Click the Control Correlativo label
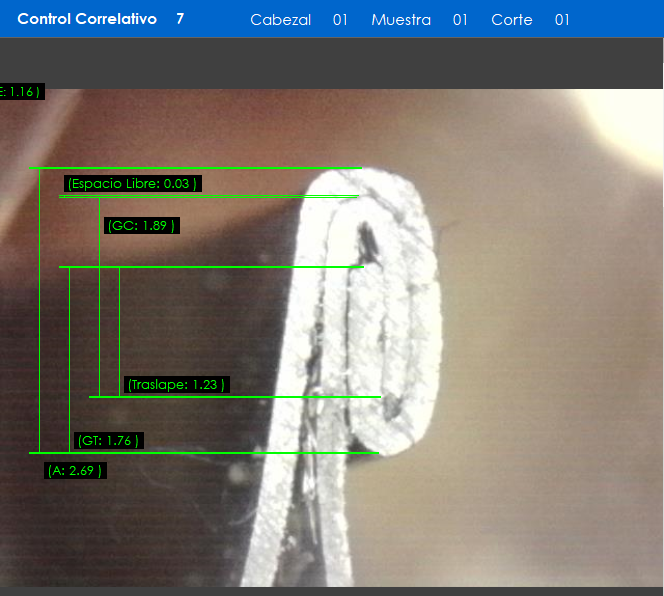 (x=87, y=19)
